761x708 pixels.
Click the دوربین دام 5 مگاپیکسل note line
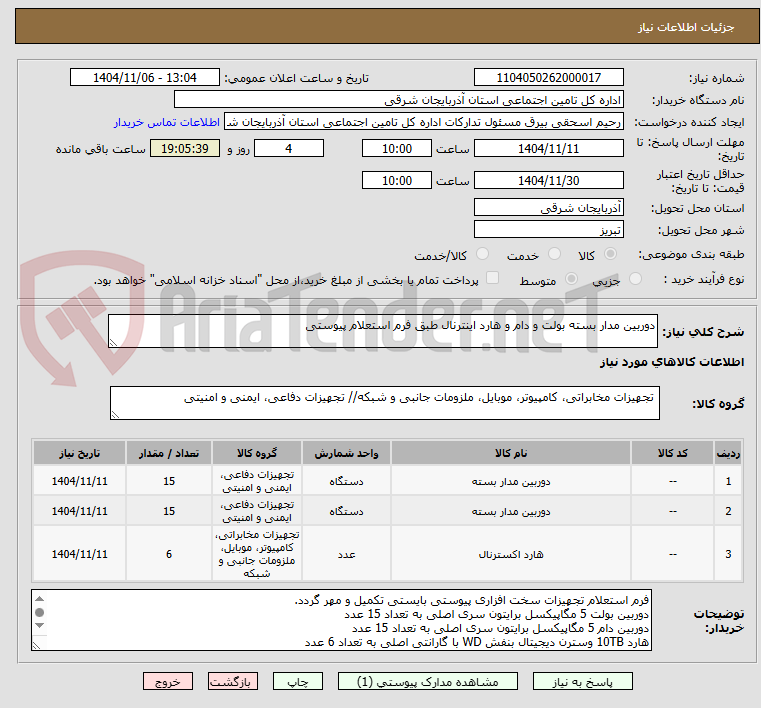click(x=500, y=628)
